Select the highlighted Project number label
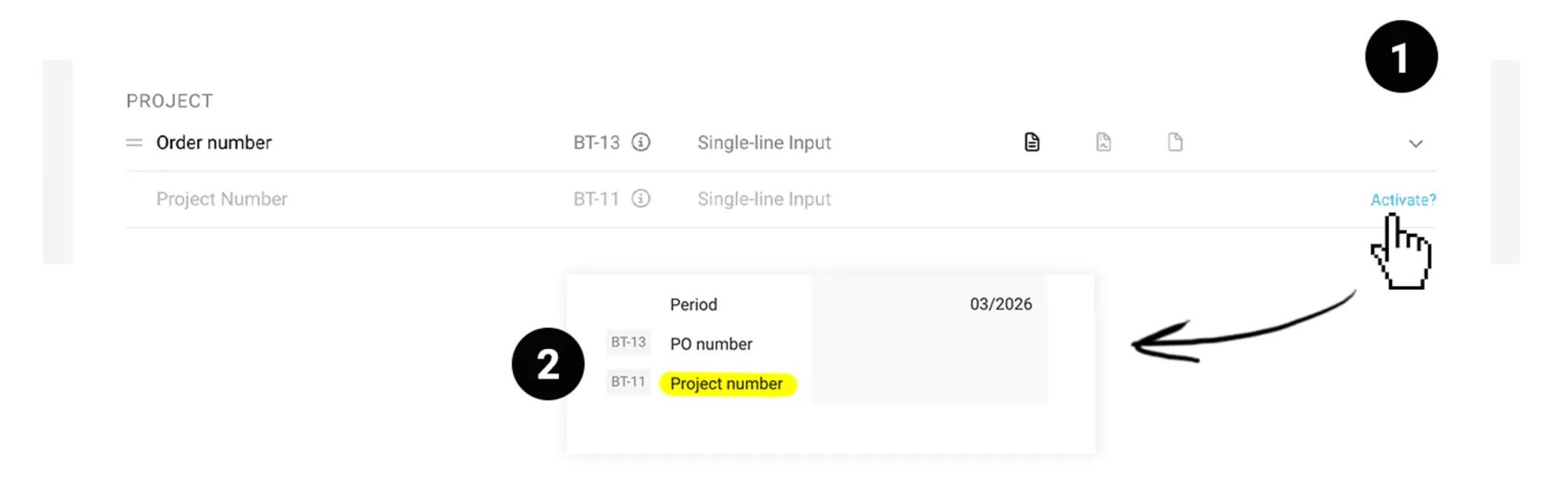 (x=727, y=383)
